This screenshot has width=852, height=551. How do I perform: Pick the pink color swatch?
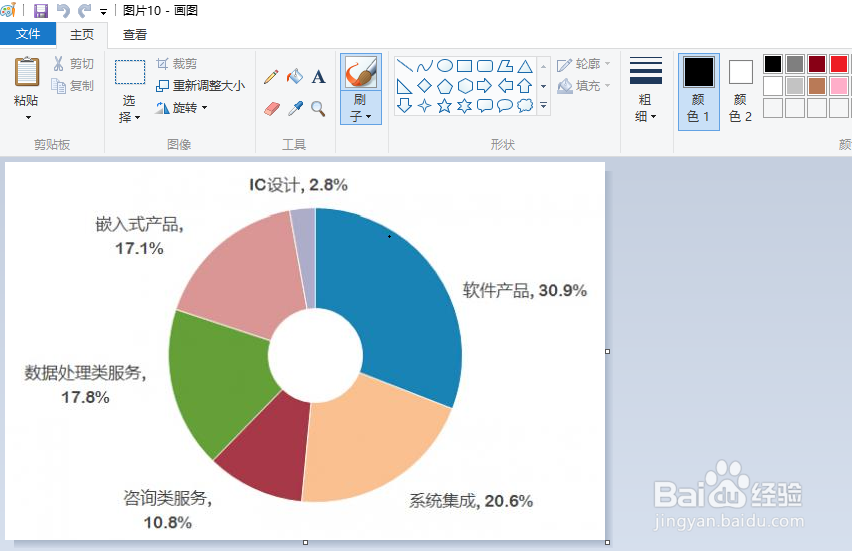[838, 86]
